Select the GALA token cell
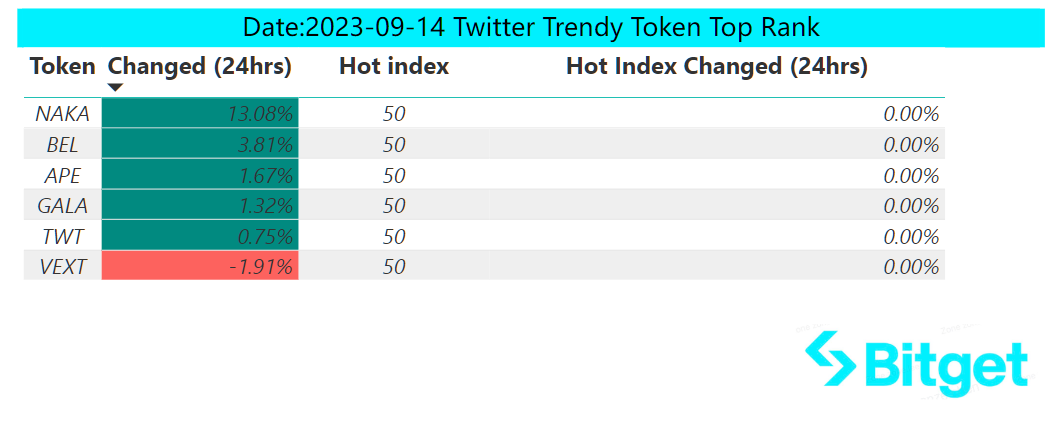Screen dimensions: 1062x426 [x=63, y=205]
